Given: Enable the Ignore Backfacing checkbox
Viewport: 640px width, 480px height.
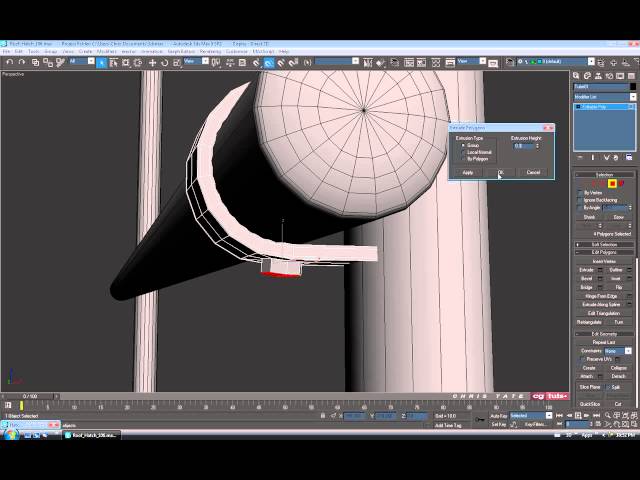Looking at the screenshot, I should tap(580, 200).
